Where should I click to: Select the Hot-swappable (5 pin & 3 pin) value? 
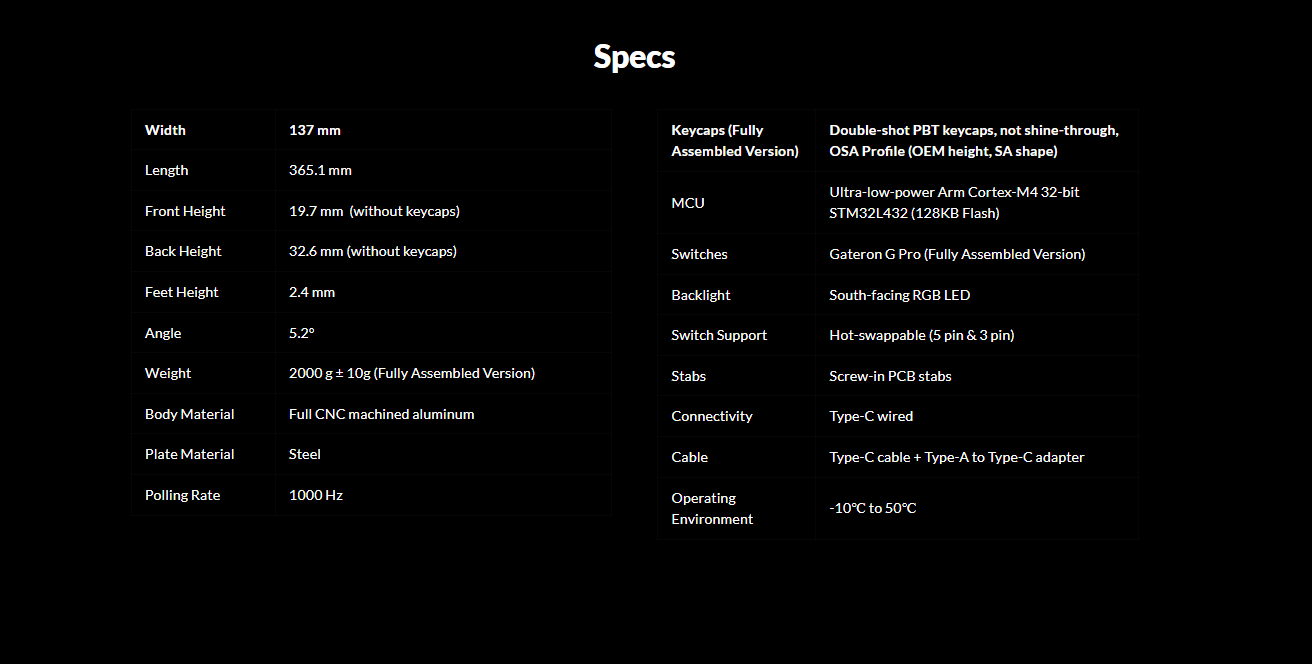[922, 335]
